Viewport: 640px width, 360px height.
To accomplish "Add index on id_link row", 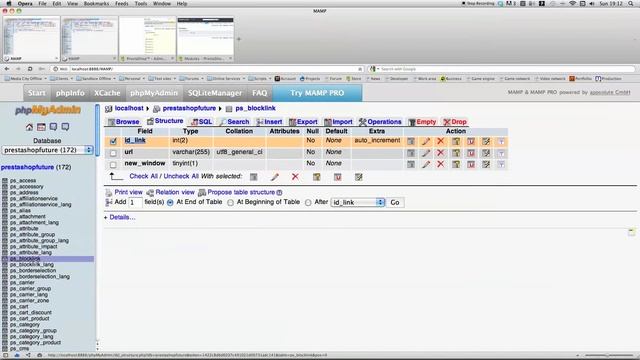I will pyautogui.click(x=486, y=141).
